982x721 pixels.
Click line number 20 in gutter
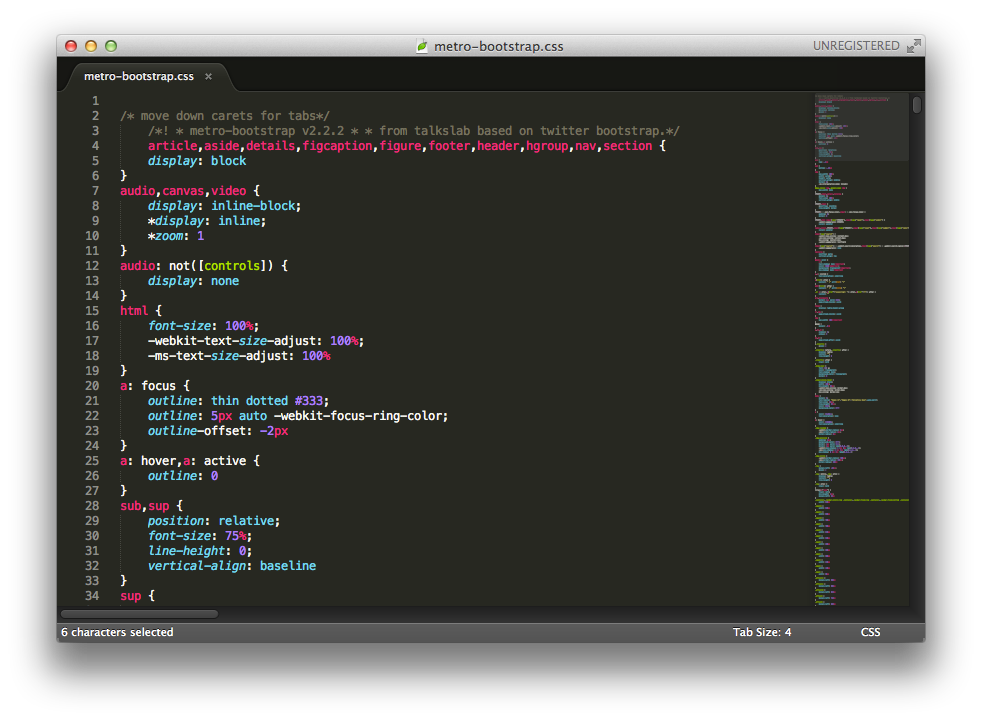click(x=92, y=386)
